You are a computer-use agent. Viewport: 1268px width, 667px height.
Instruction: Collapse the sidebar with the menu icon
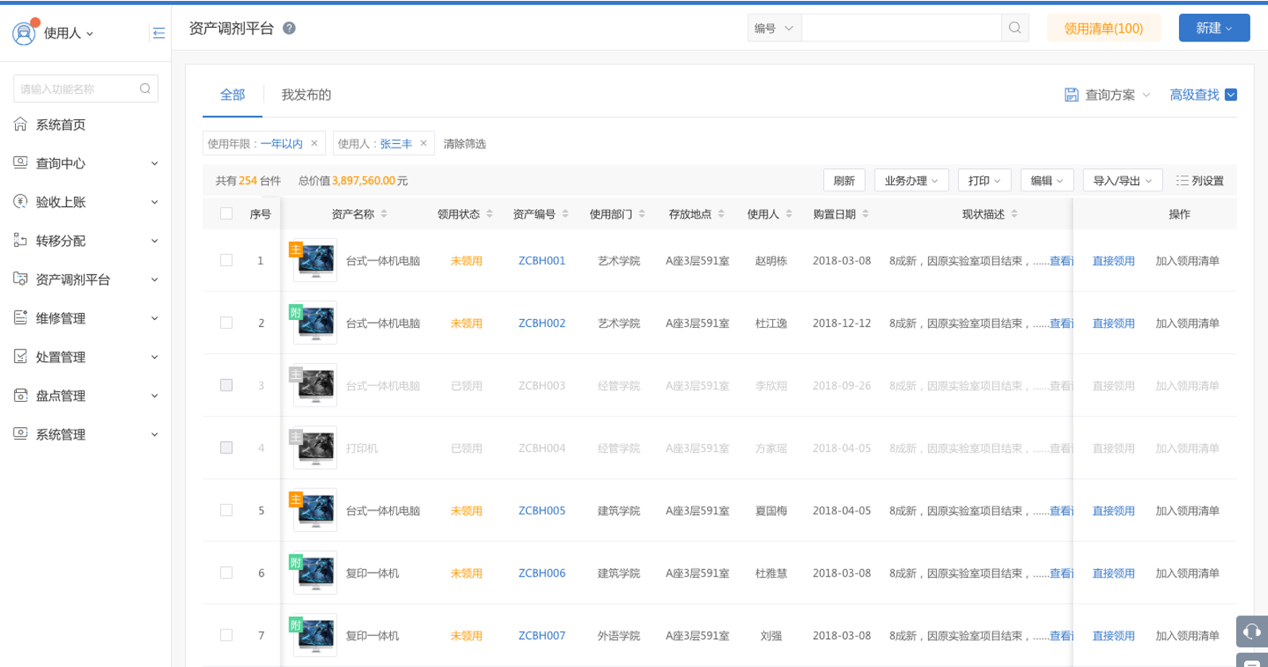pos(158,33)
